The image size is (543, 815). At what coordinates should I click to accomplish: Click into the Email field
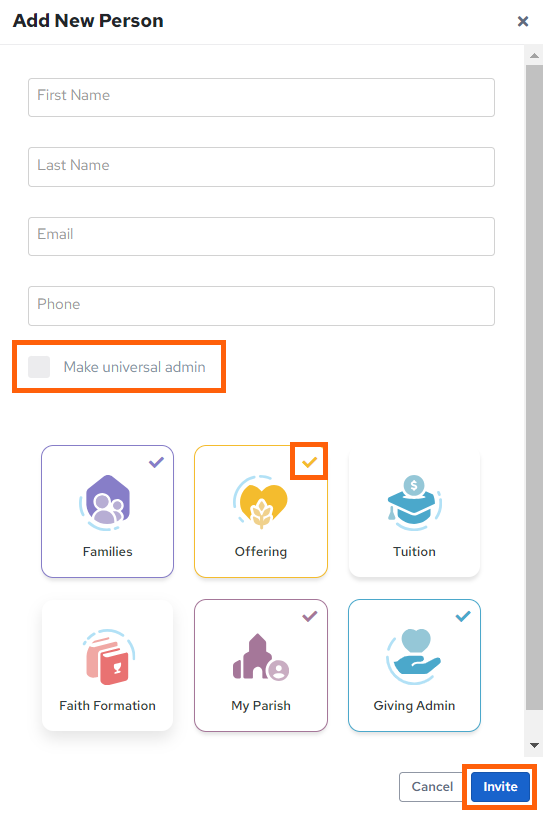[x=261, y=236]
